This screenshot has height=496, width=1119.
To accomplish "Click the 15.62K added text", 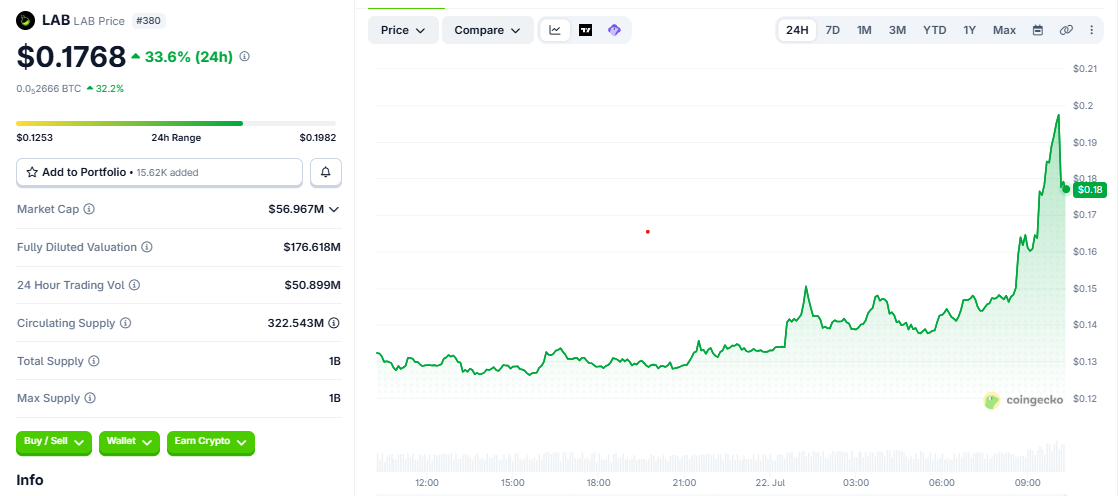I will click(168, 172).
